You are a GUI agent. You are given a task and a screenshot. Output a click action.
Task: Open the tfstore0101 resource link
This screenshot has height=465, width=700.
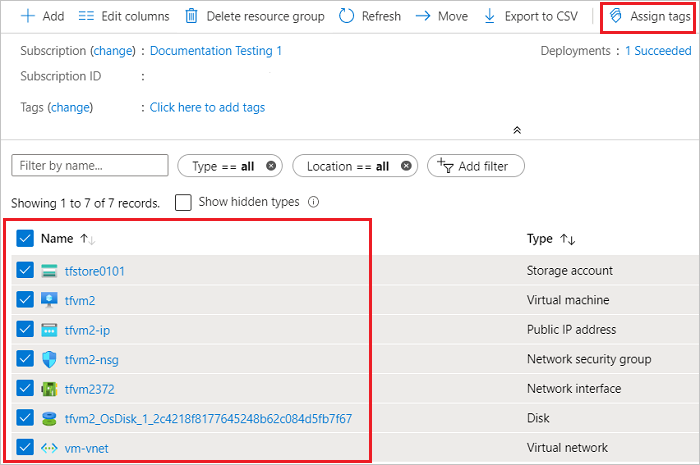95,271
